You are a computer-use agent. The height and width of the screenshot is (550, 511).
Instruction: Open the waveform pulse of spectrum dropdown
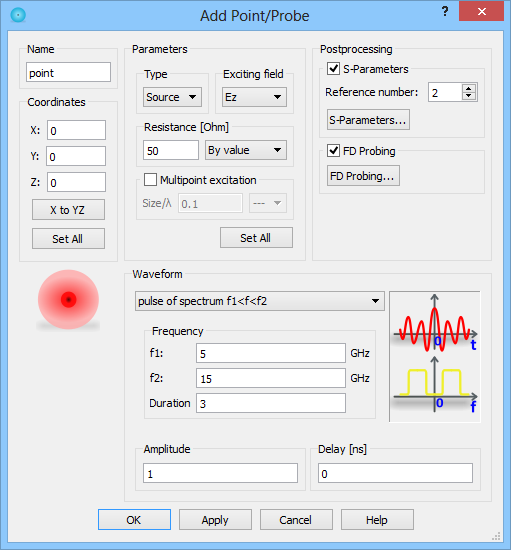(260, 301)
